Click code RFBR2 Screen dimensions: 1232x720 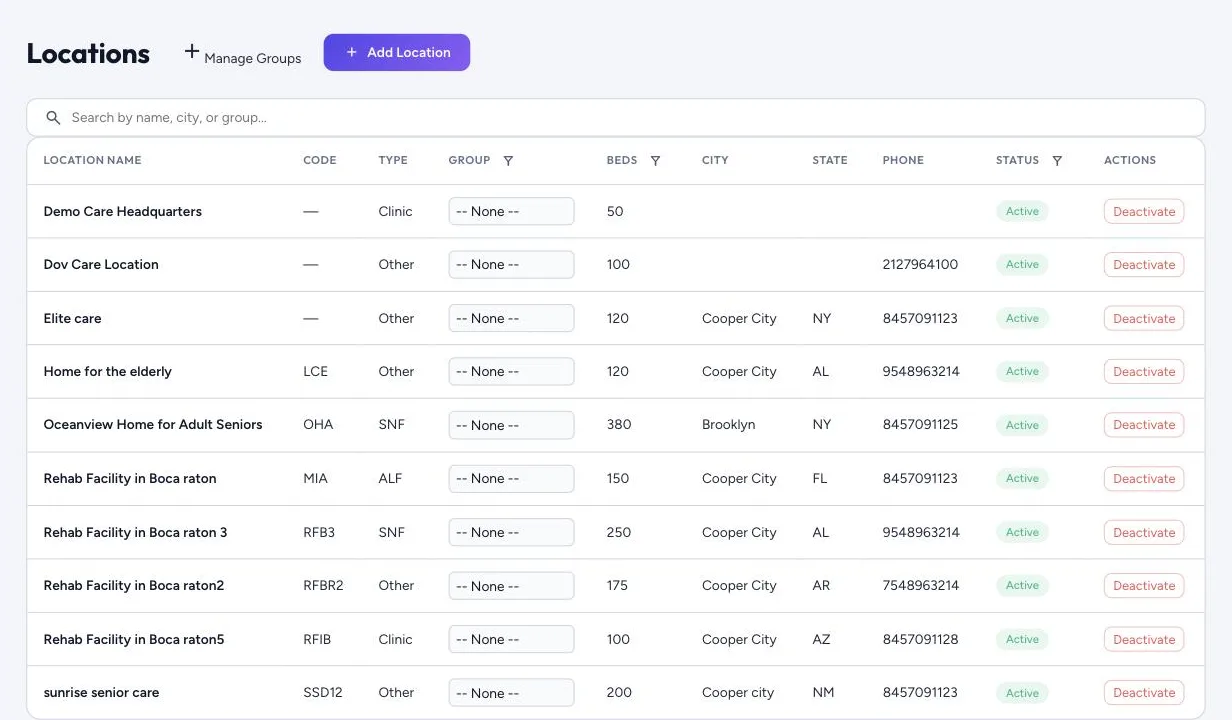(x=323, y=586)
